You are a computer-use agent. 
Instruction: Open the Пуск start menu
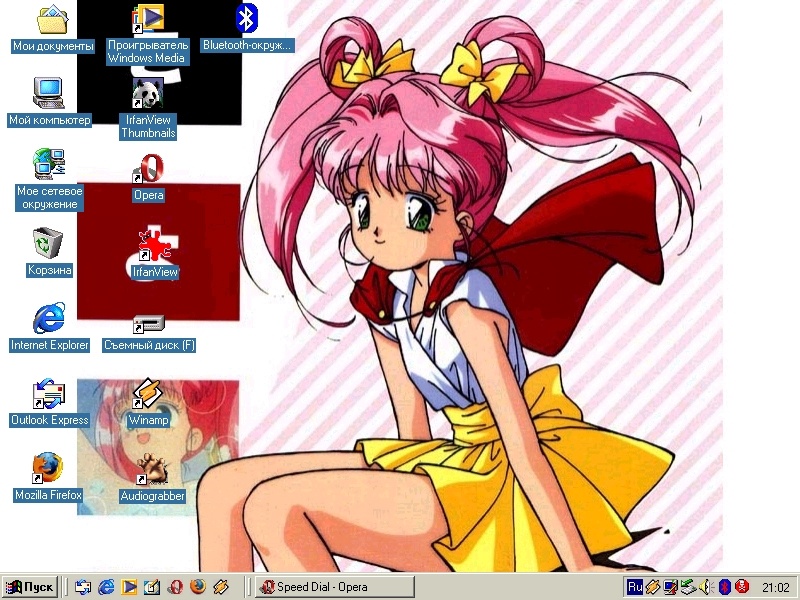pyautogui.click(x=30, y=587)
